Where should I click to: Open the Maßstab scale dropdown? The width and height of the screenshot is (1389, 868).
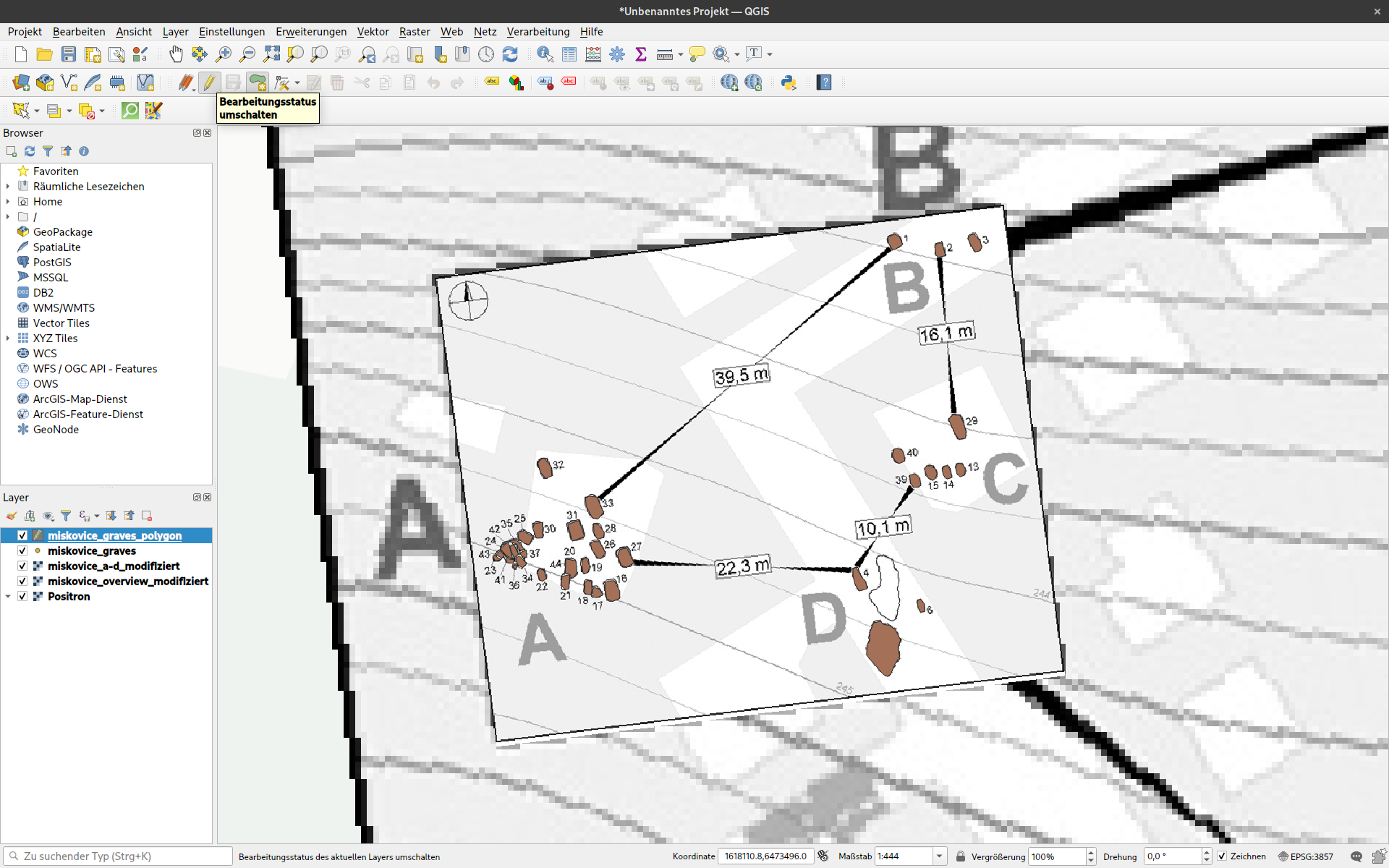pos(939,856)
